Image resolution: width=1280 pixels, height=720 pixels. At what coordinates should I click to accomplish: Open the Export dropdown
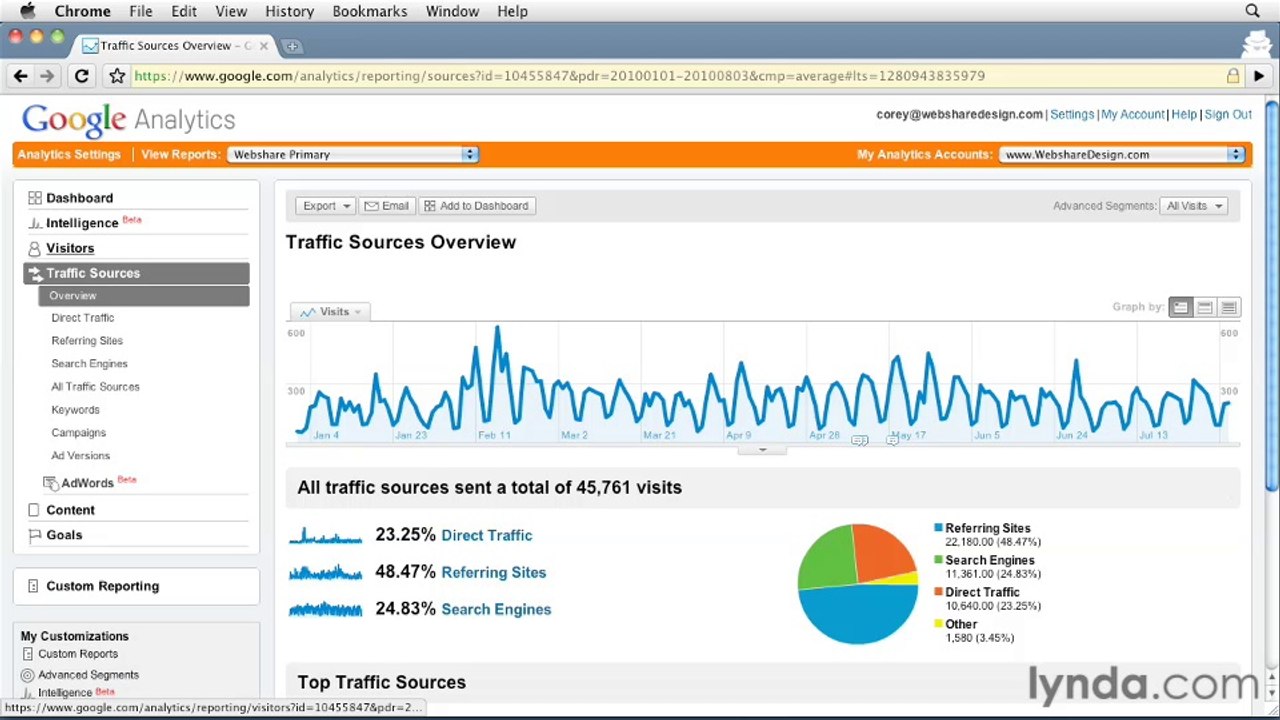point(326,206)
